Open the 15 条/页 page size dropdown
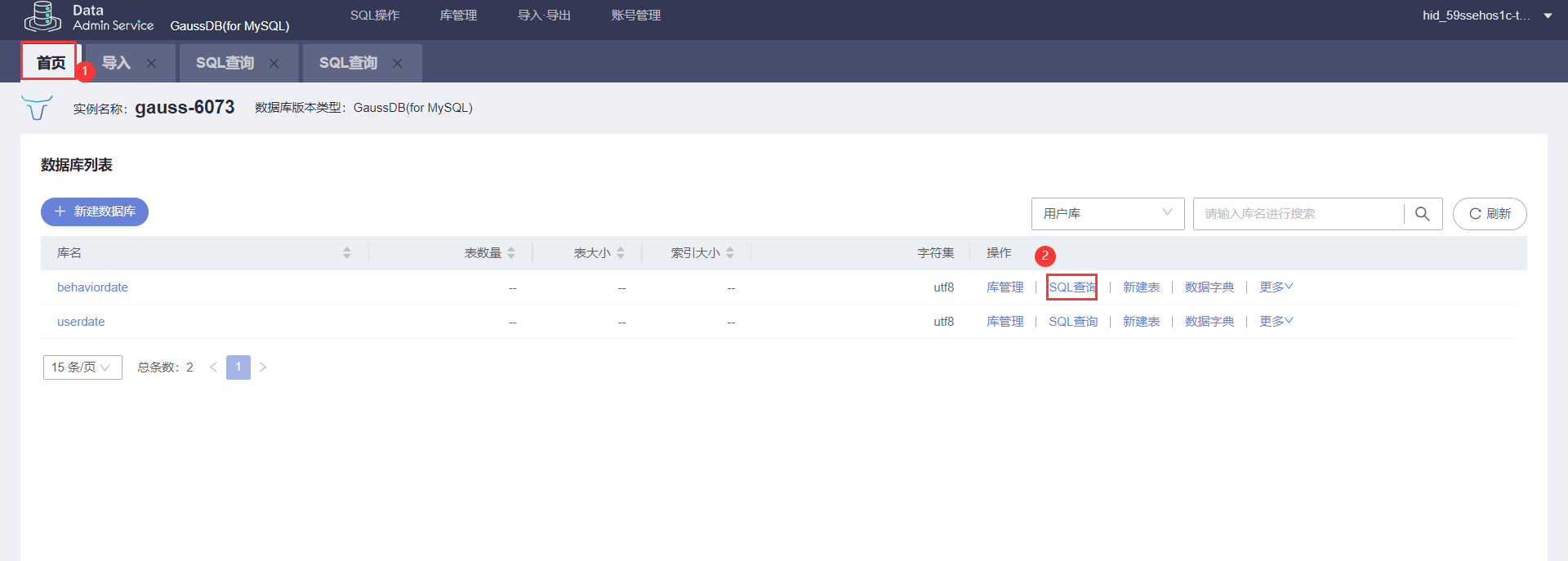Image resolution: width=1568 pixels, height=561 pixels. click(82, 367)
